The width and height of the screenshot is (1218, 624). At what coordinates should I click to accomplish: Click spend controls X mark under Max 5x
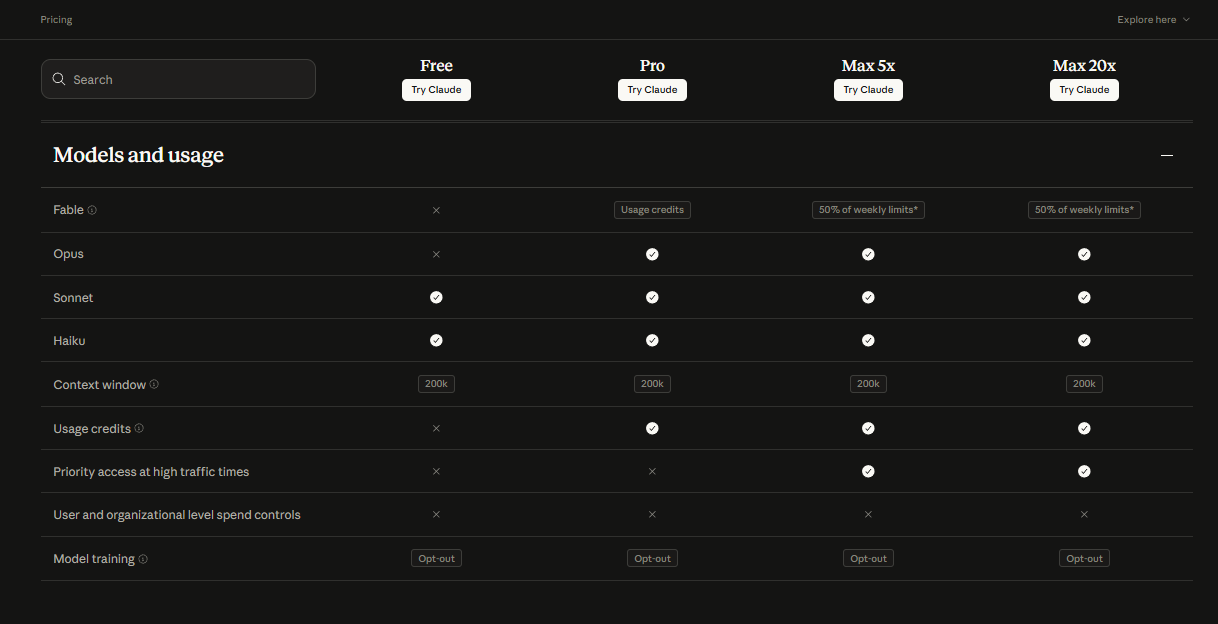click(x=868, y=514)
